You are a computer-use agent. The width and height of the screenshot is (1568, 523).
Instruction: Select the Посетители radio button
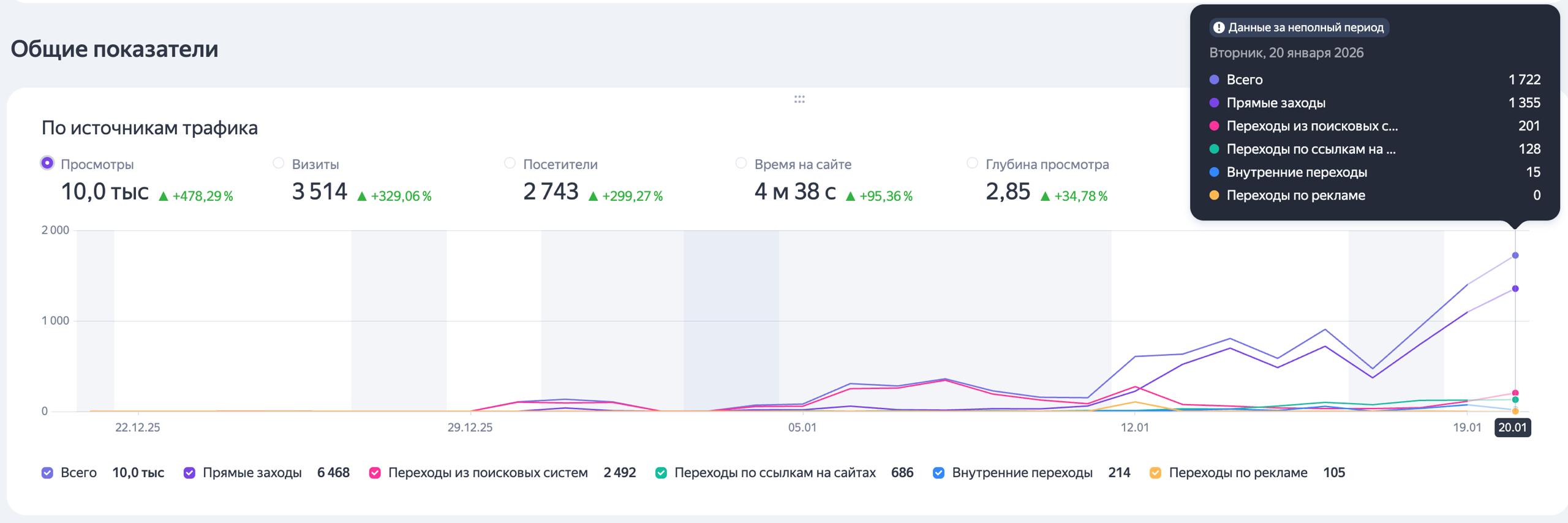[x=510, y=163]
